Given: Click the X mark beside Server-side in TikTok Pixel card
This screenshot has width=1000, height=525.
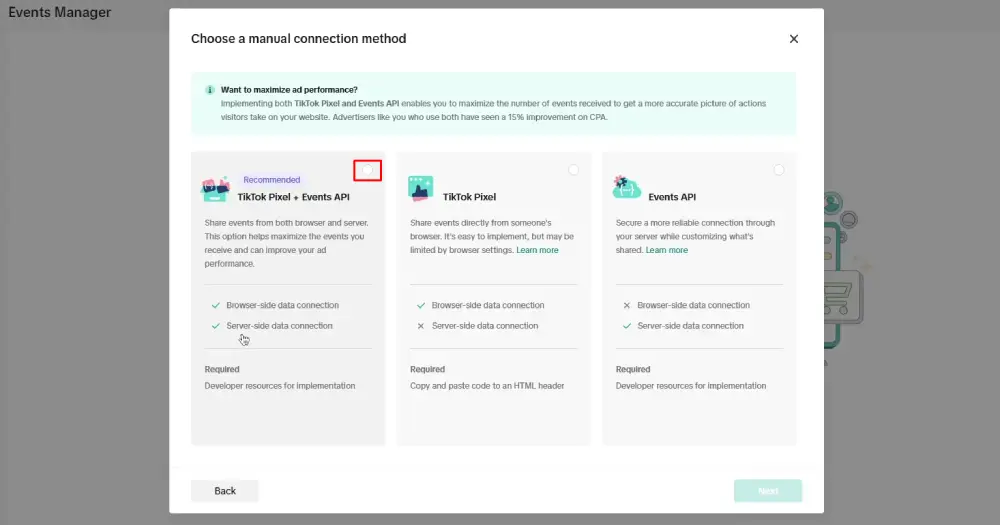Looking at the screenshot, I should click(421, 326).
